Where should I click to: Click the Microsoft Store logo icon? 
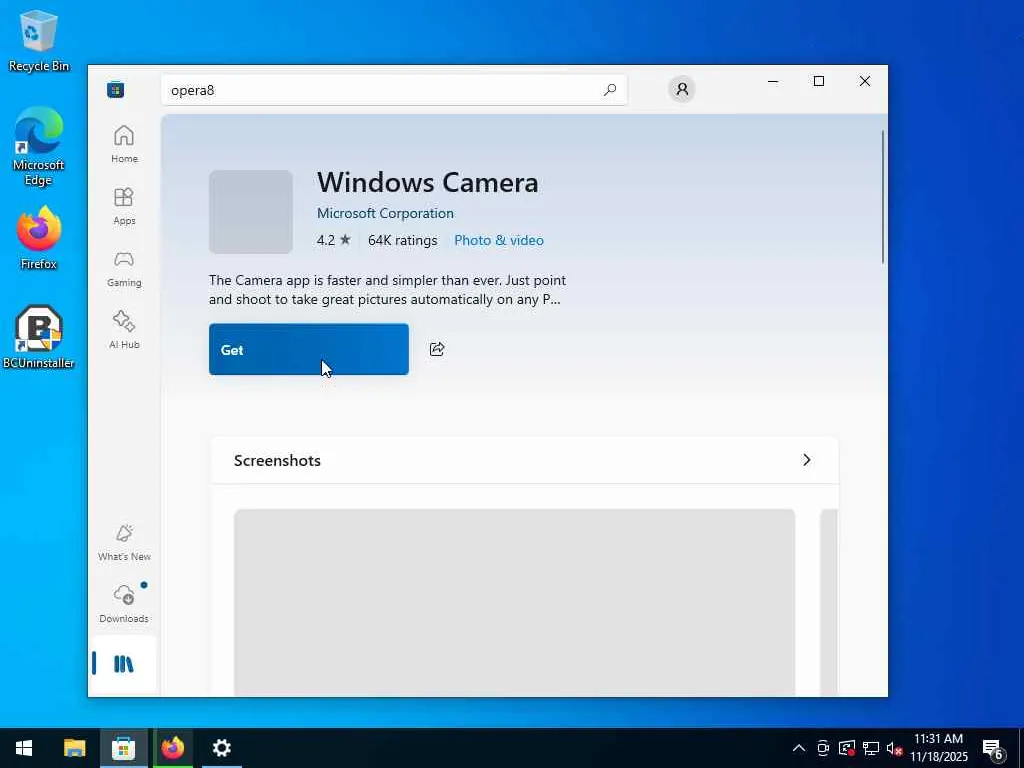point(116,89)
